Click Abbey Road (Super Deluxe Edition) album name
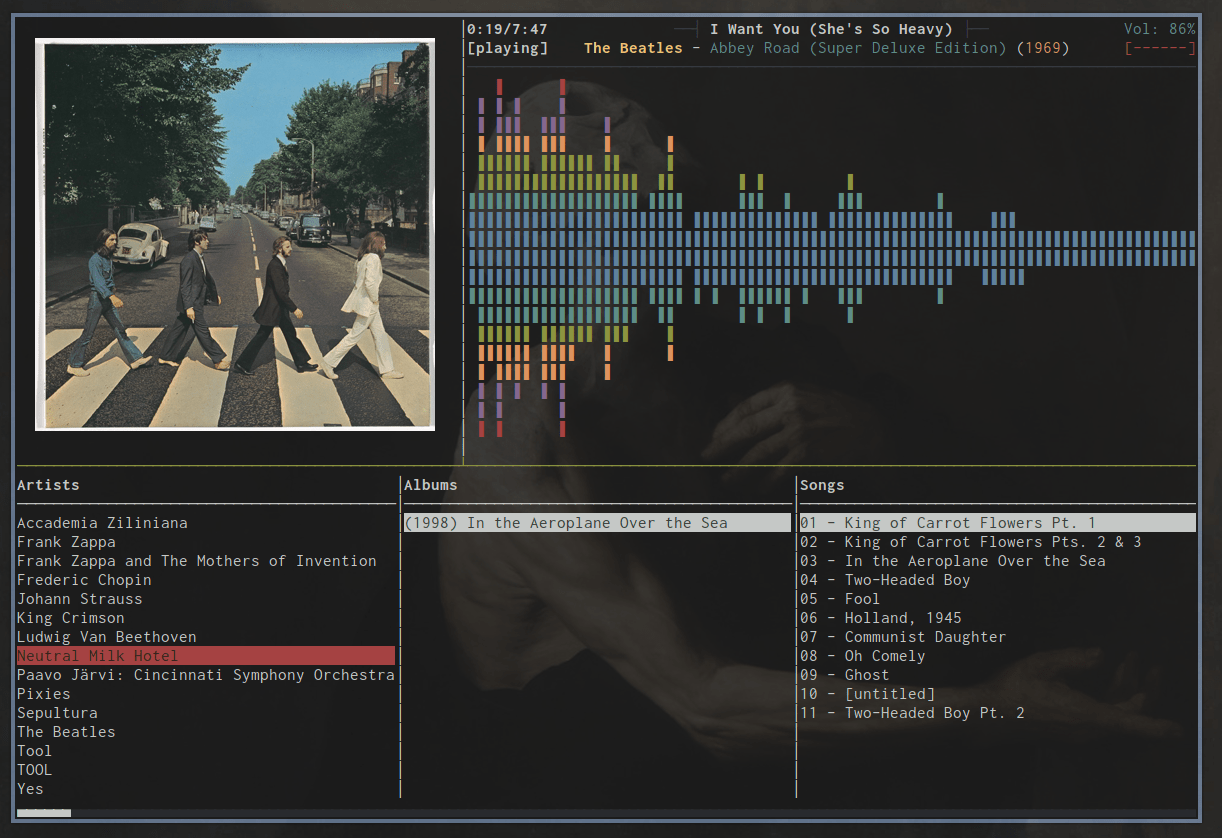Viewport: 1222px width, 838px height. (858, 48)
